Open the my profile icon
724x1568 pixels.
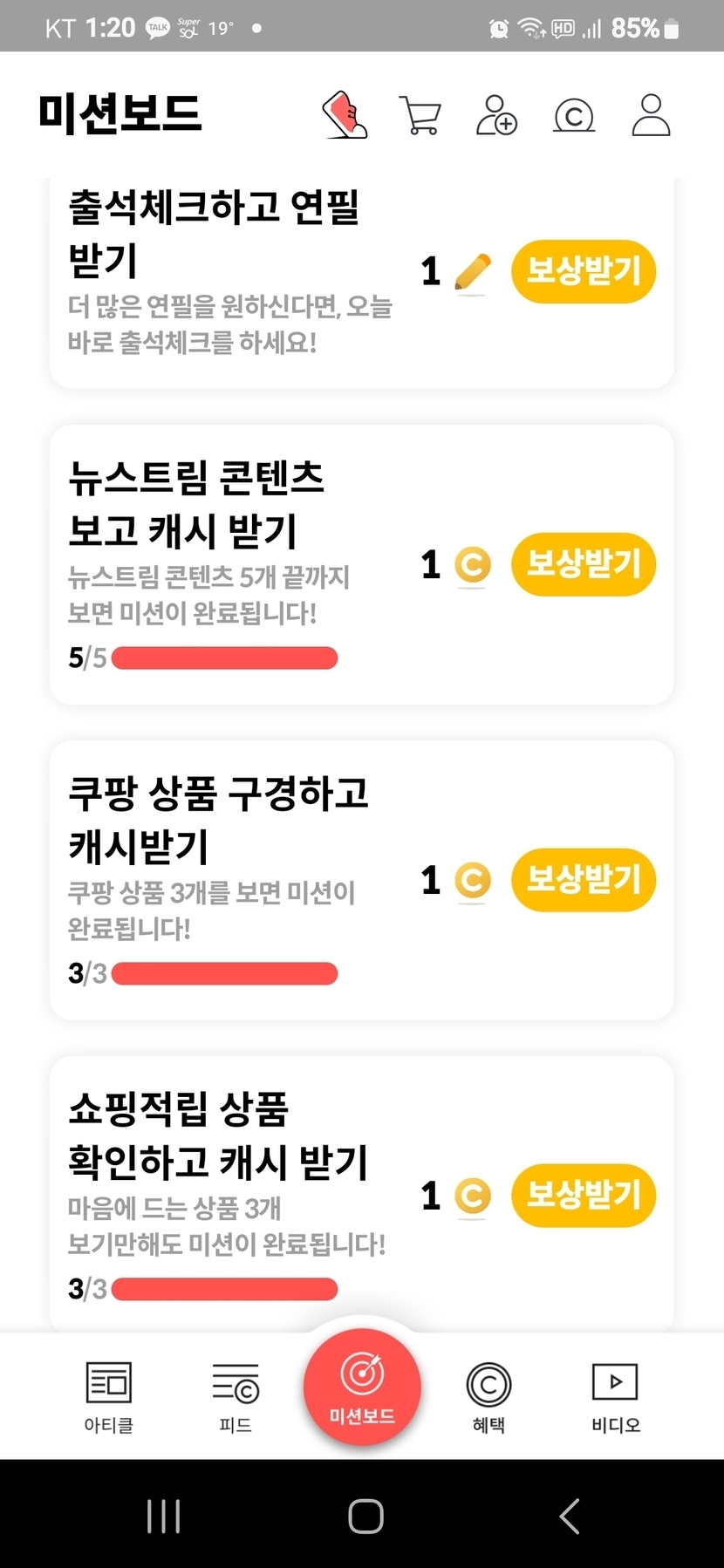pos(651,115)
